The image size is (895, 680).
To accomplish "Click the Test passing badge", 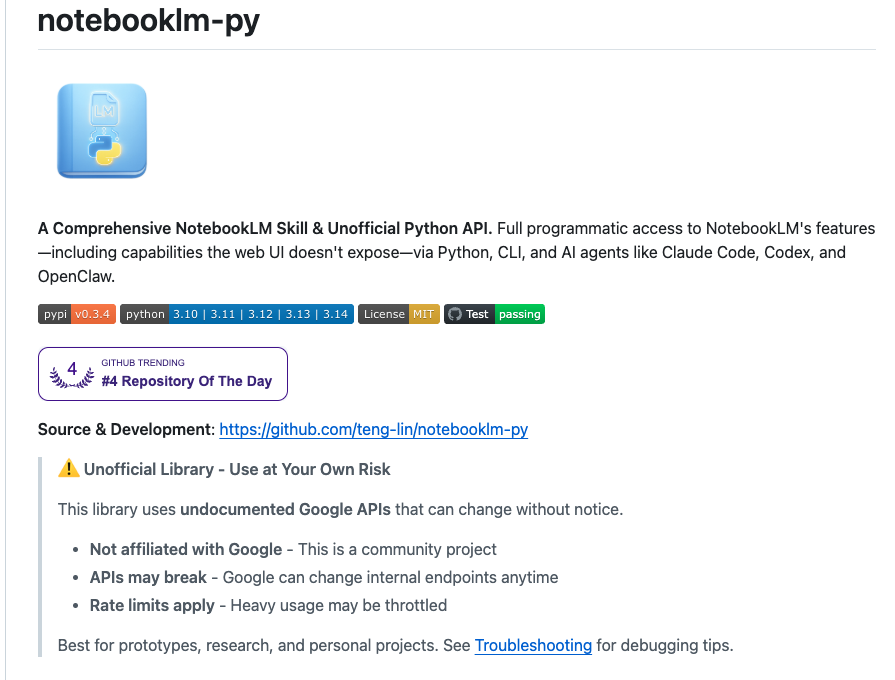I will (494, 314).
